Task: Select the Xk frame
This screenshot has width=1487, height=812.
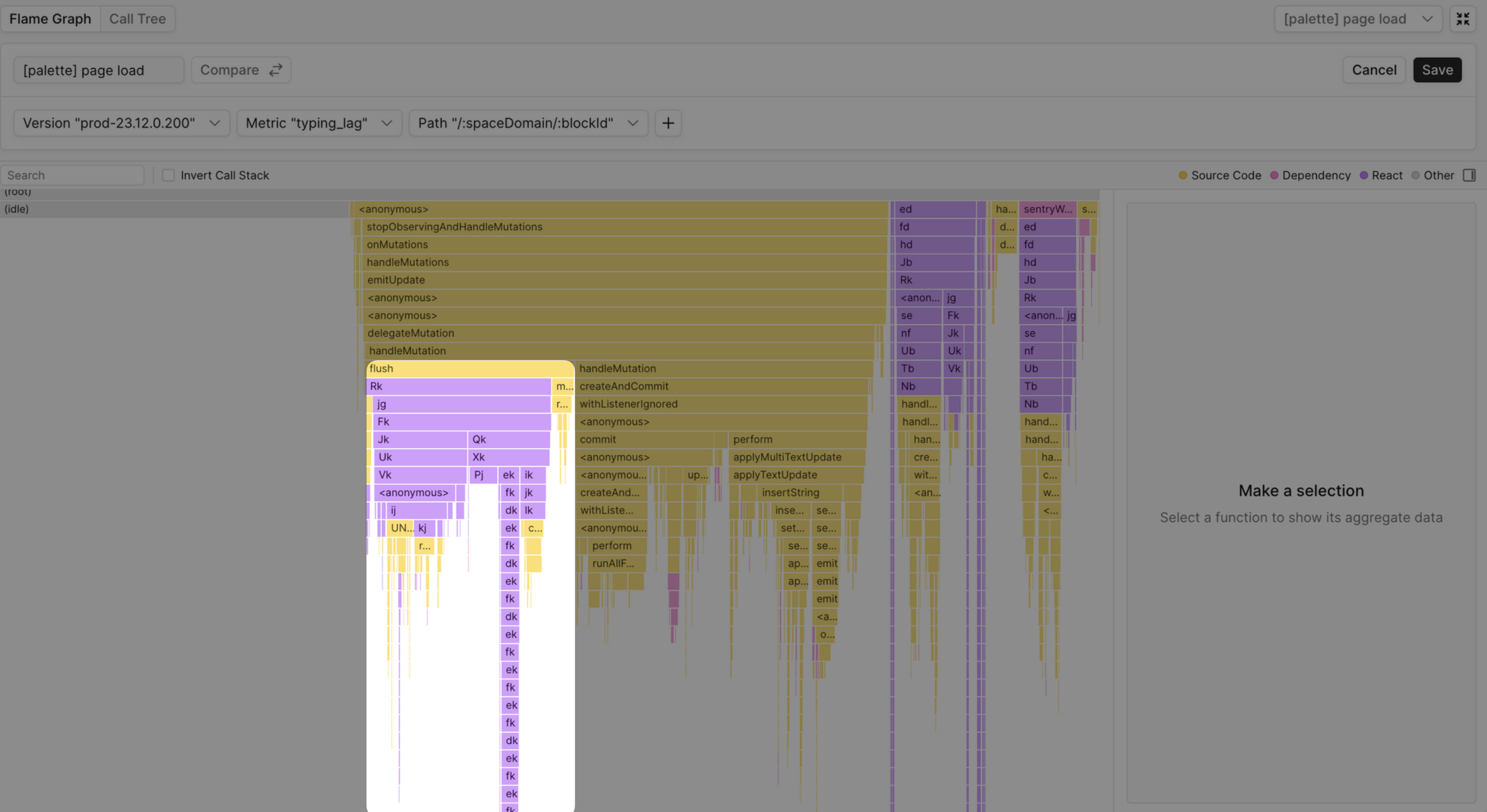Action: click(508, 457)
